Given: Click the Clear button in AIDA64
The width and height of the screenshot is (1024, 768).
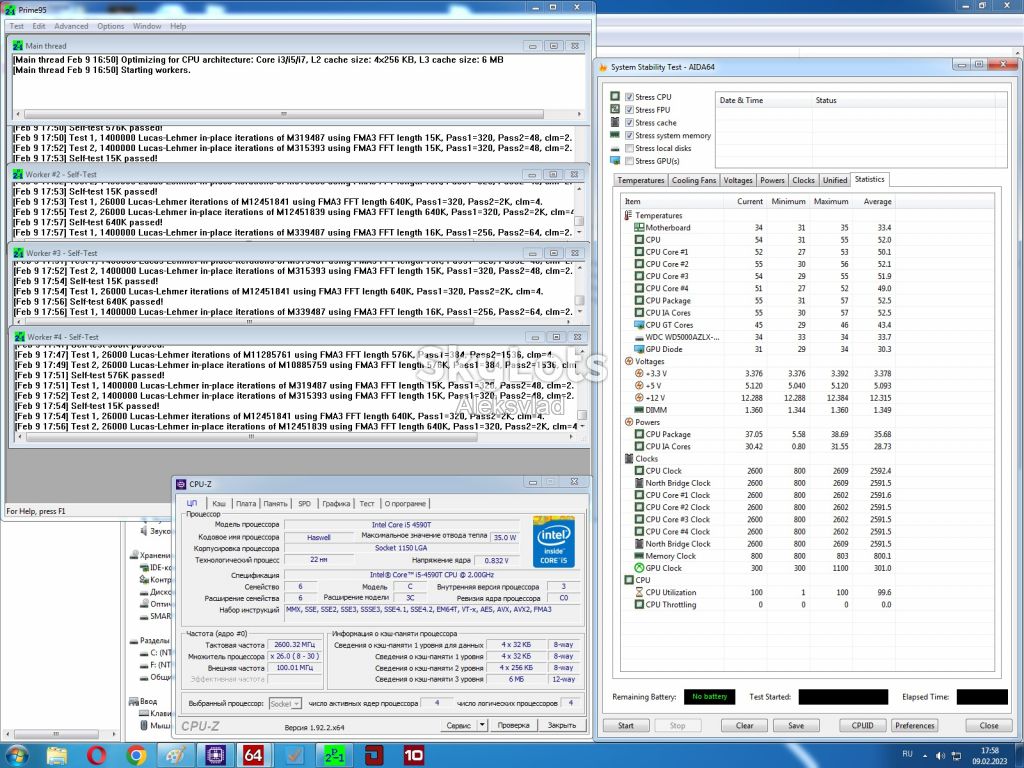Looking at the screenshot, I should click(x=744, y=726).
